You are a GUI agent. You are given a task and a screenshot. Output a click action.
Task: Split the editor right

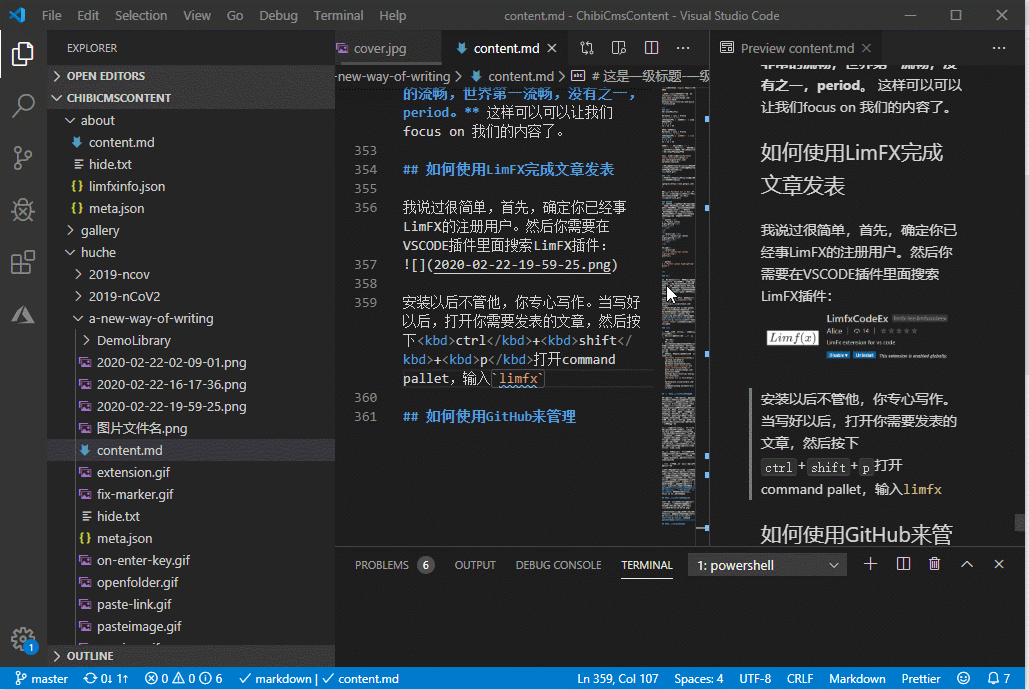[x=651, y=48]
